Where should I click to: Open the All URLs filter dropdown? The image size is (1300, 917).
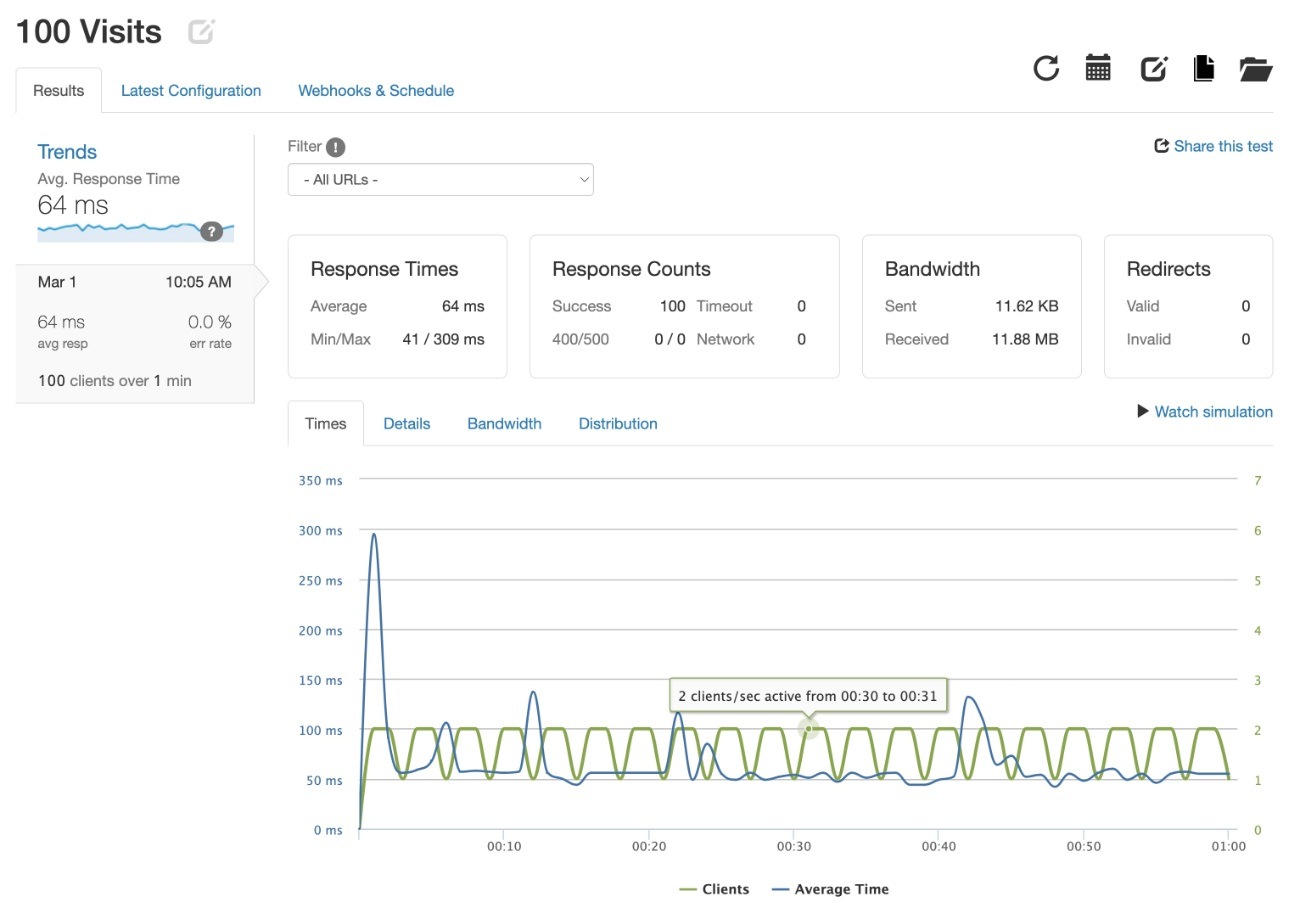tap(441, 180)
